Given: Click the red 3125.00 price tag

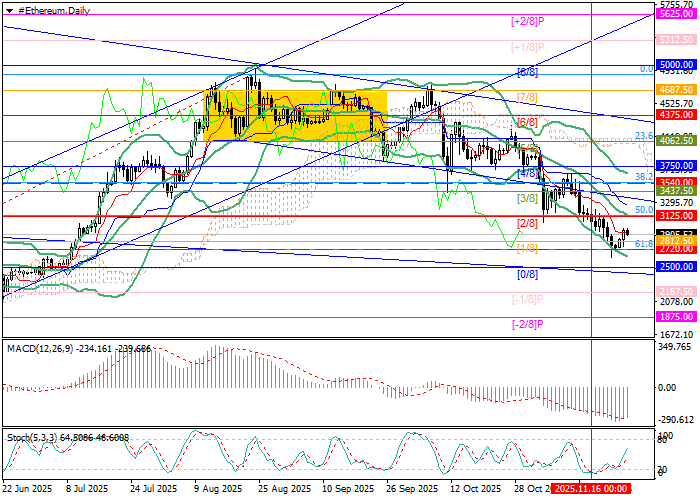Looking at the screenshot, I should click(x=677, y=216).
